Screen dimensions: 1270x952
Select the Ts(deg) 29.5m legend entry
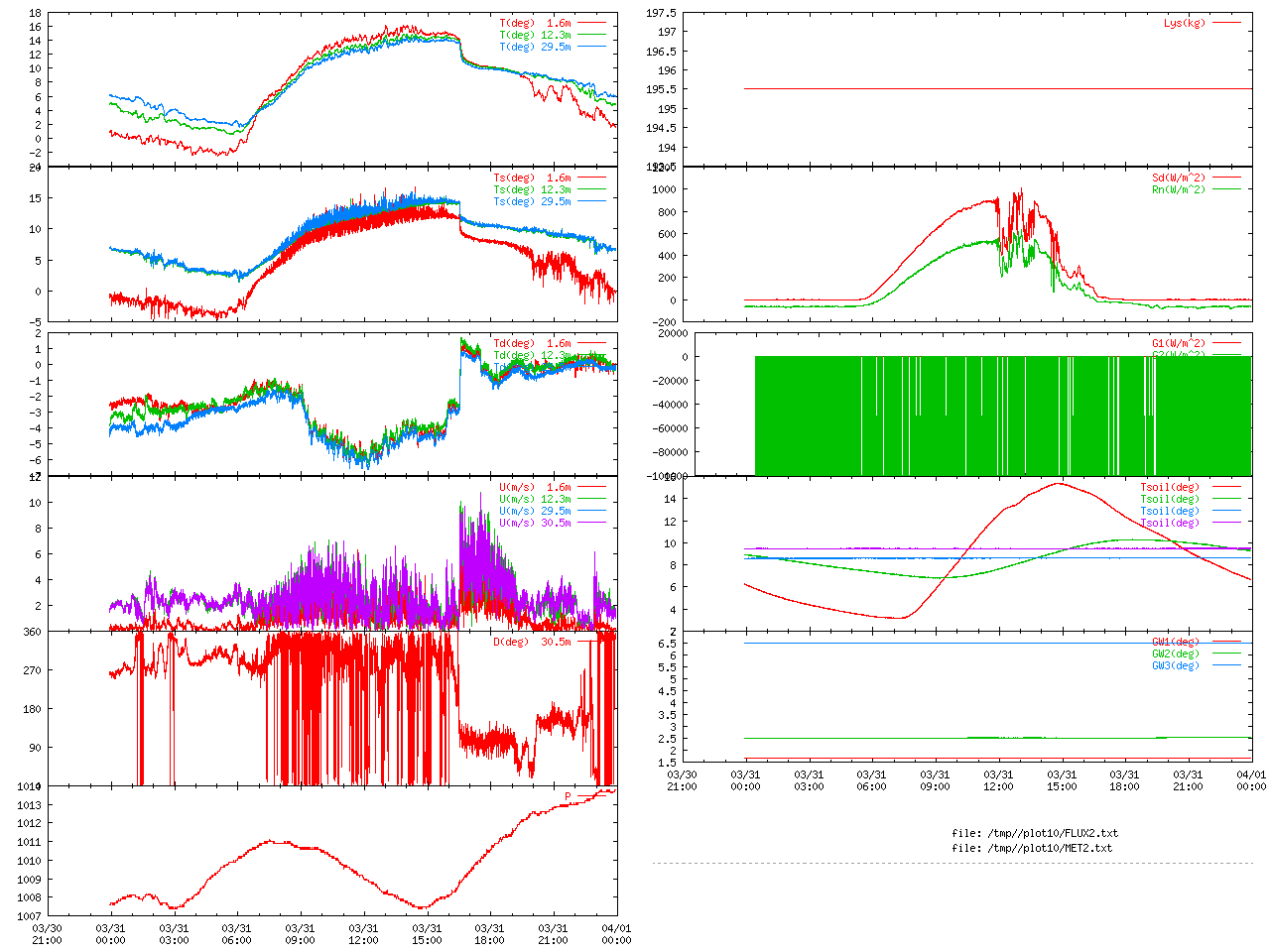(x=533, y=202)
